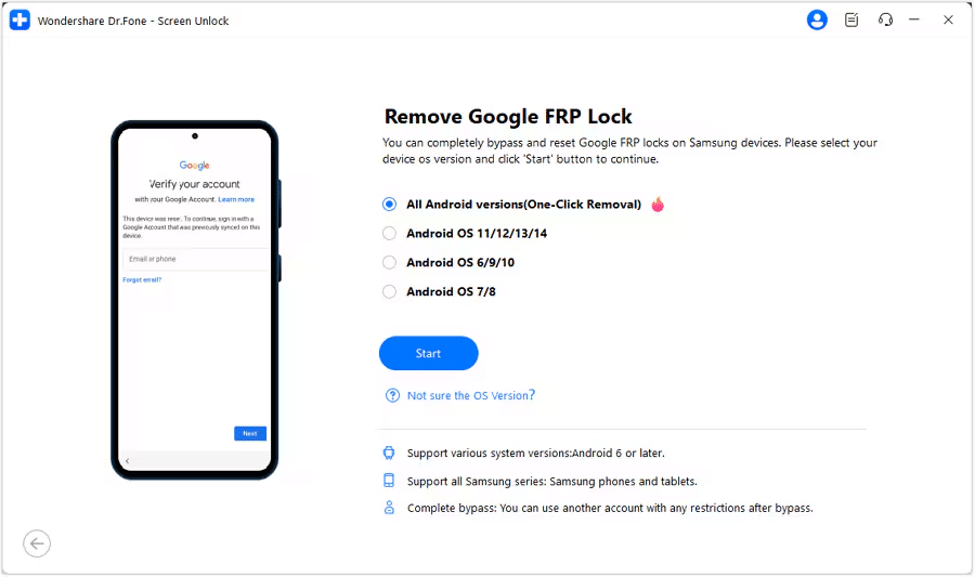Click the Google logo in the phone preview
977x577 pixels.
[196, 165]
